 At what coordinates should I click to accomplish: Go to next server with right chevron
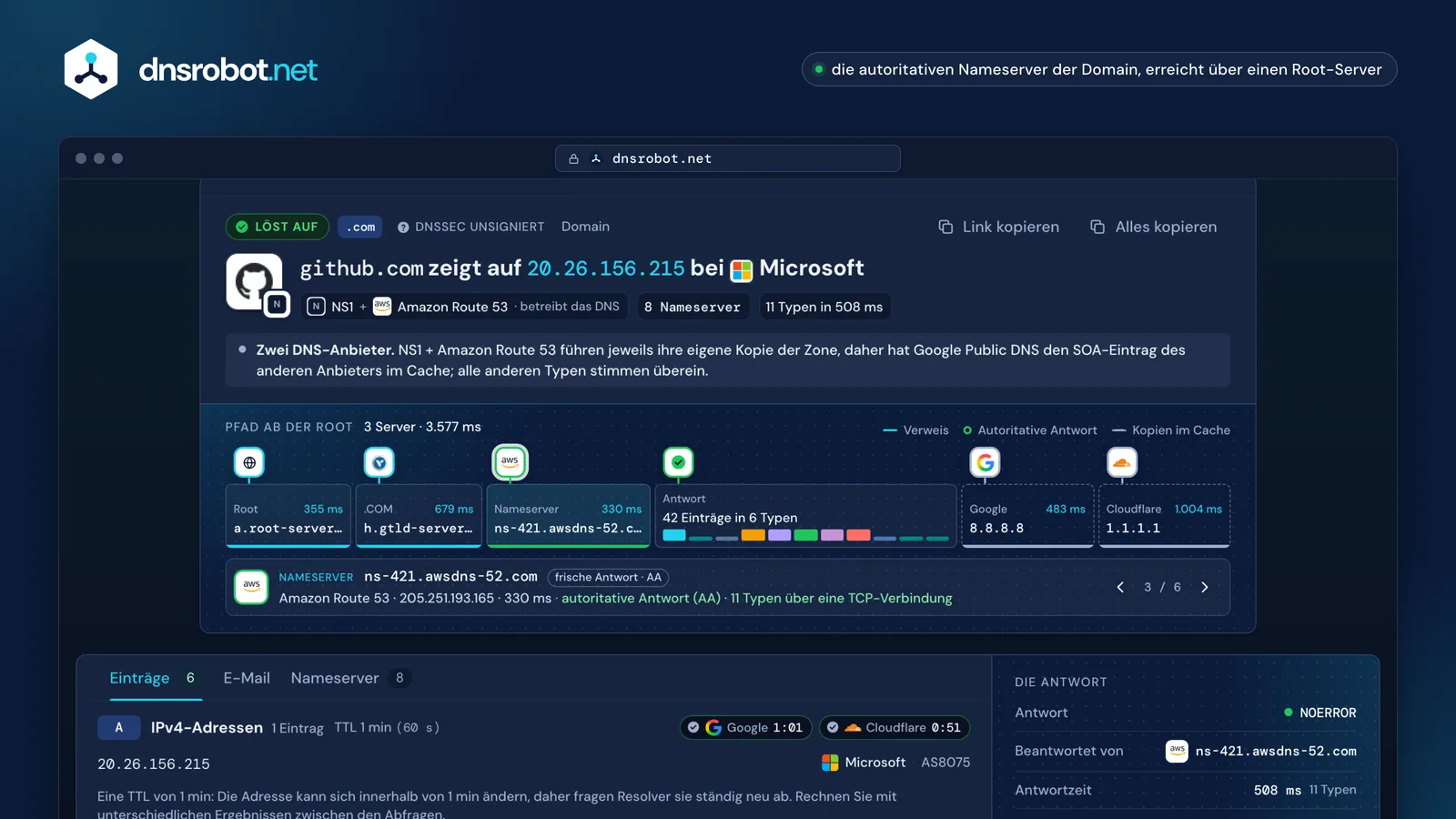pyautogui.click(x=1204, y=587)
